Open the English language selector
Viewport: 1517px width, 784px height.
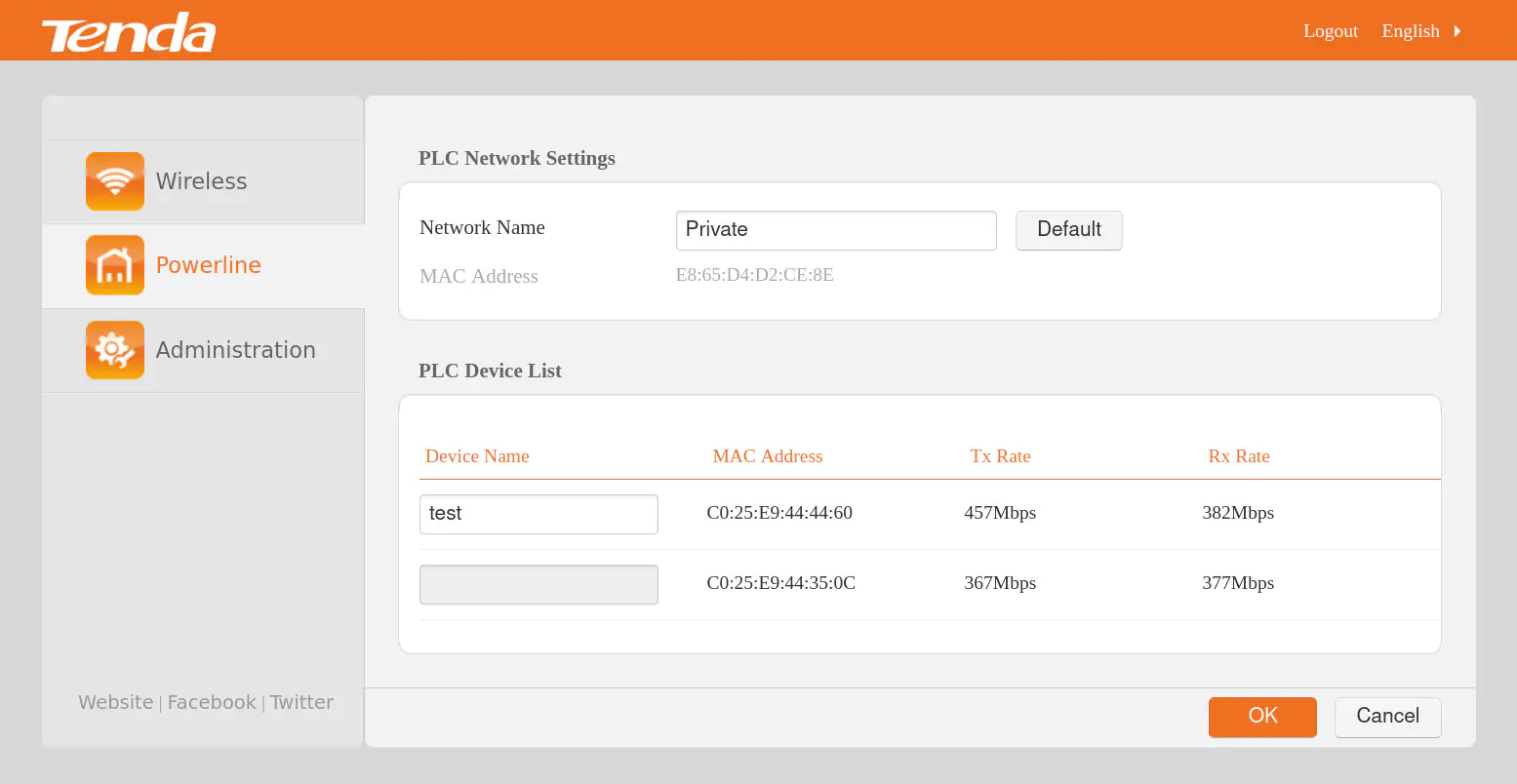click(x=1410, y=31)
